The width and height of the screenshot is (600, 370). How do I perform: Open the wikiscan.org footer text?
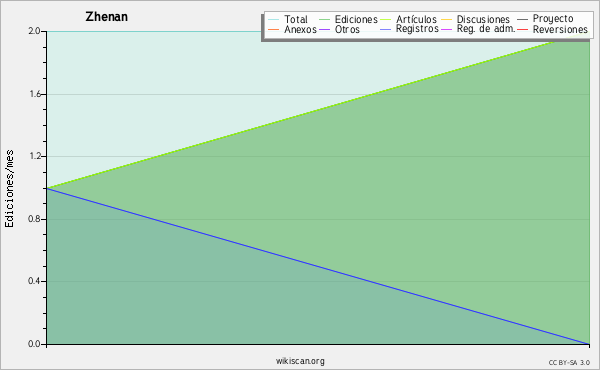point(300,361)
